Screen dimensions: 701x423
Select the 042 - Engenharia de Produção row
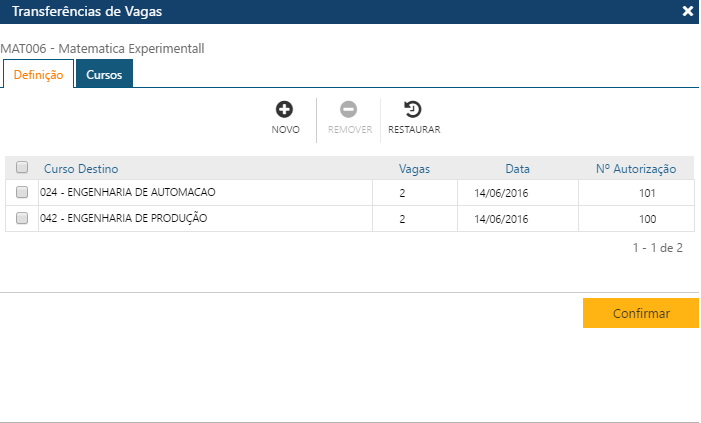124,218
